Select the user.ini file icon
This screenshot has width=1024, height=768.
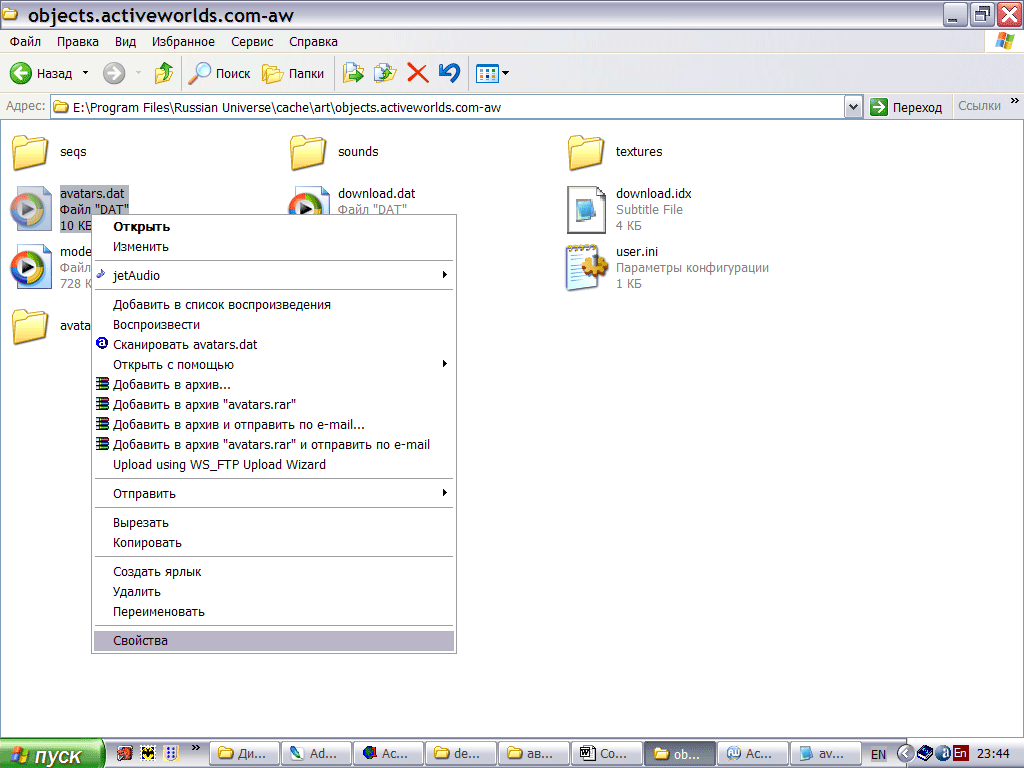pyautogui.click(x=586, y=267)
